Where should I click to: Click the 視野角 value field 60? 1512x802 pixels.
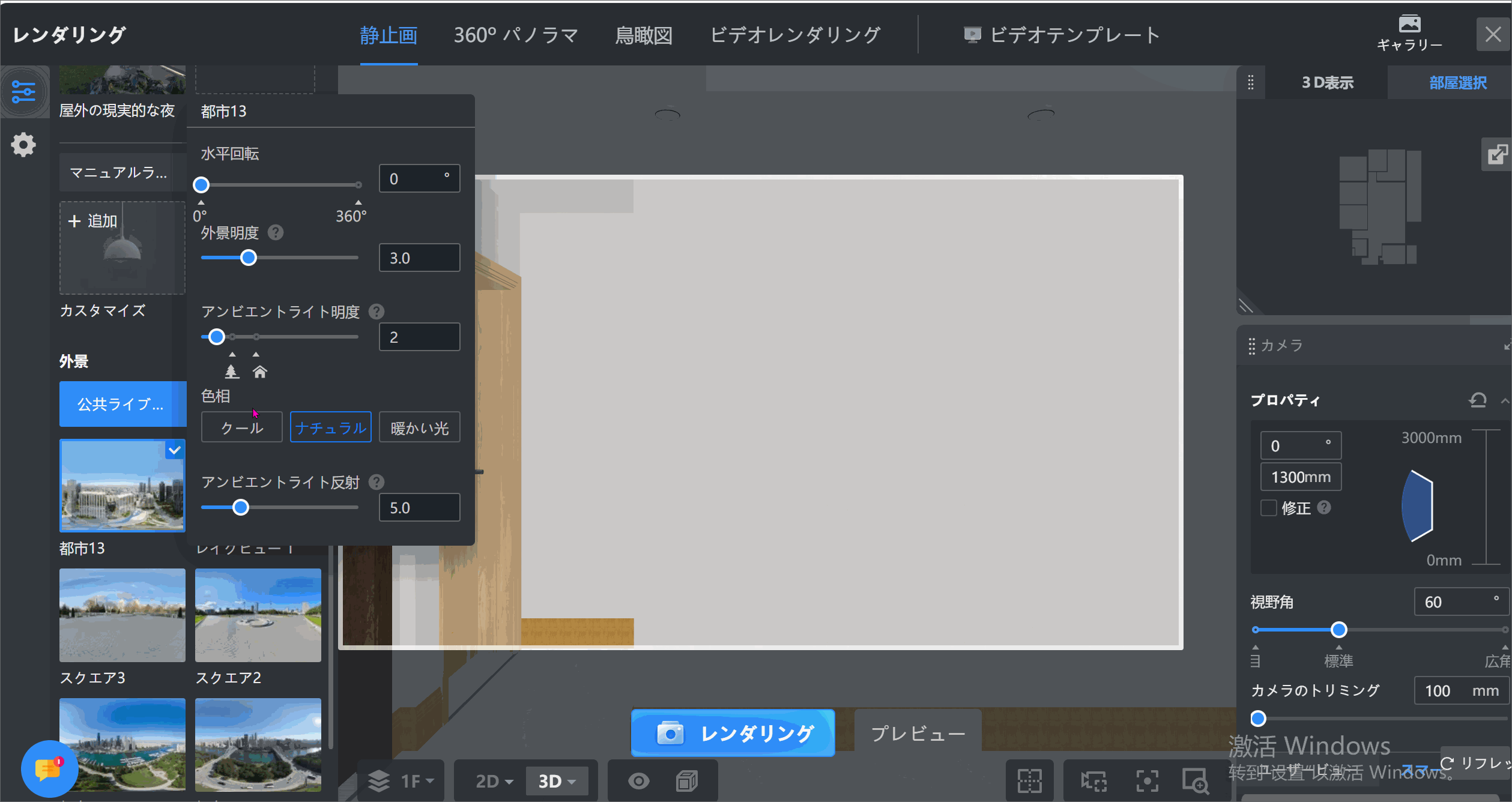(1462, 601)
